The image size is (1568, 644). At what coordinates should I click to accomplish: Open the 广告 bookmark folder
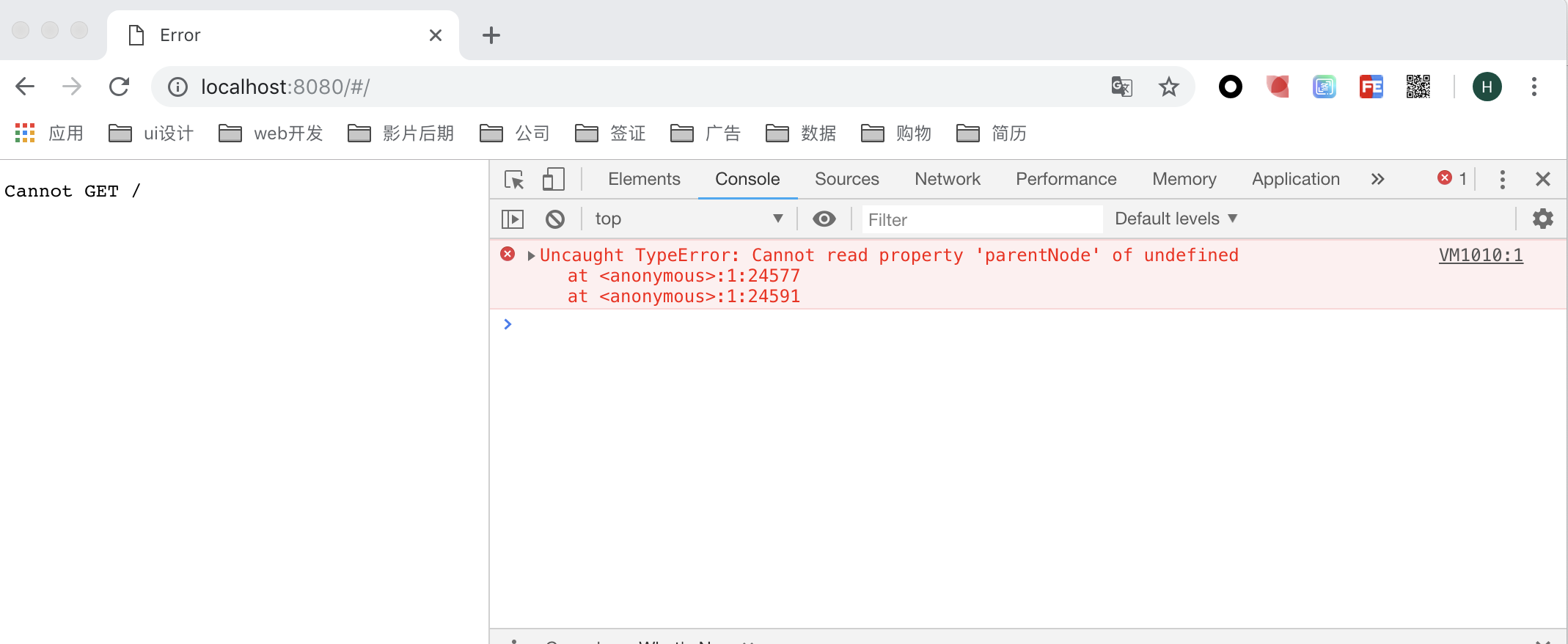[x=706, y=133]
